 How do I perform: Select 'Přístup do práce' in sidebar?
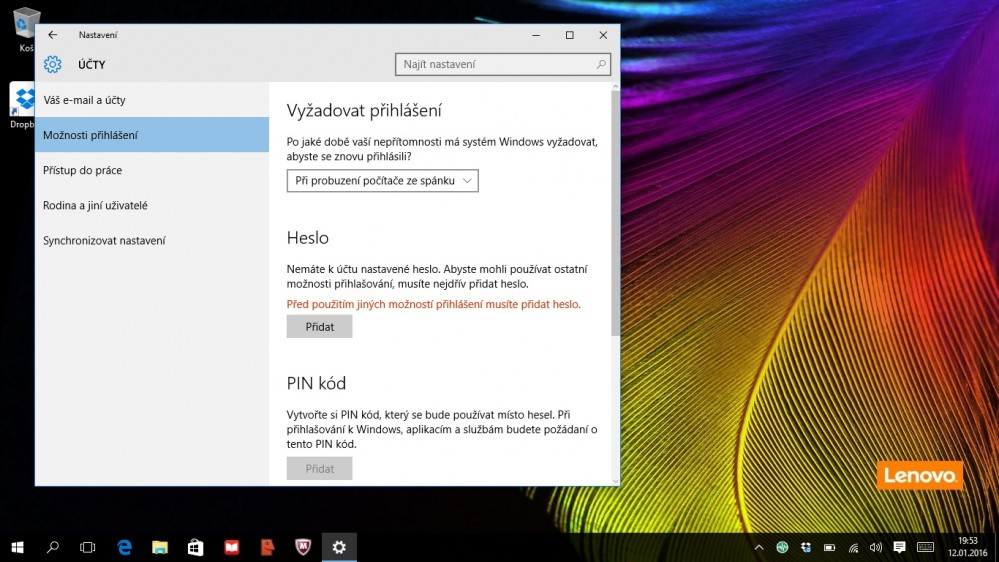point(82,170)
